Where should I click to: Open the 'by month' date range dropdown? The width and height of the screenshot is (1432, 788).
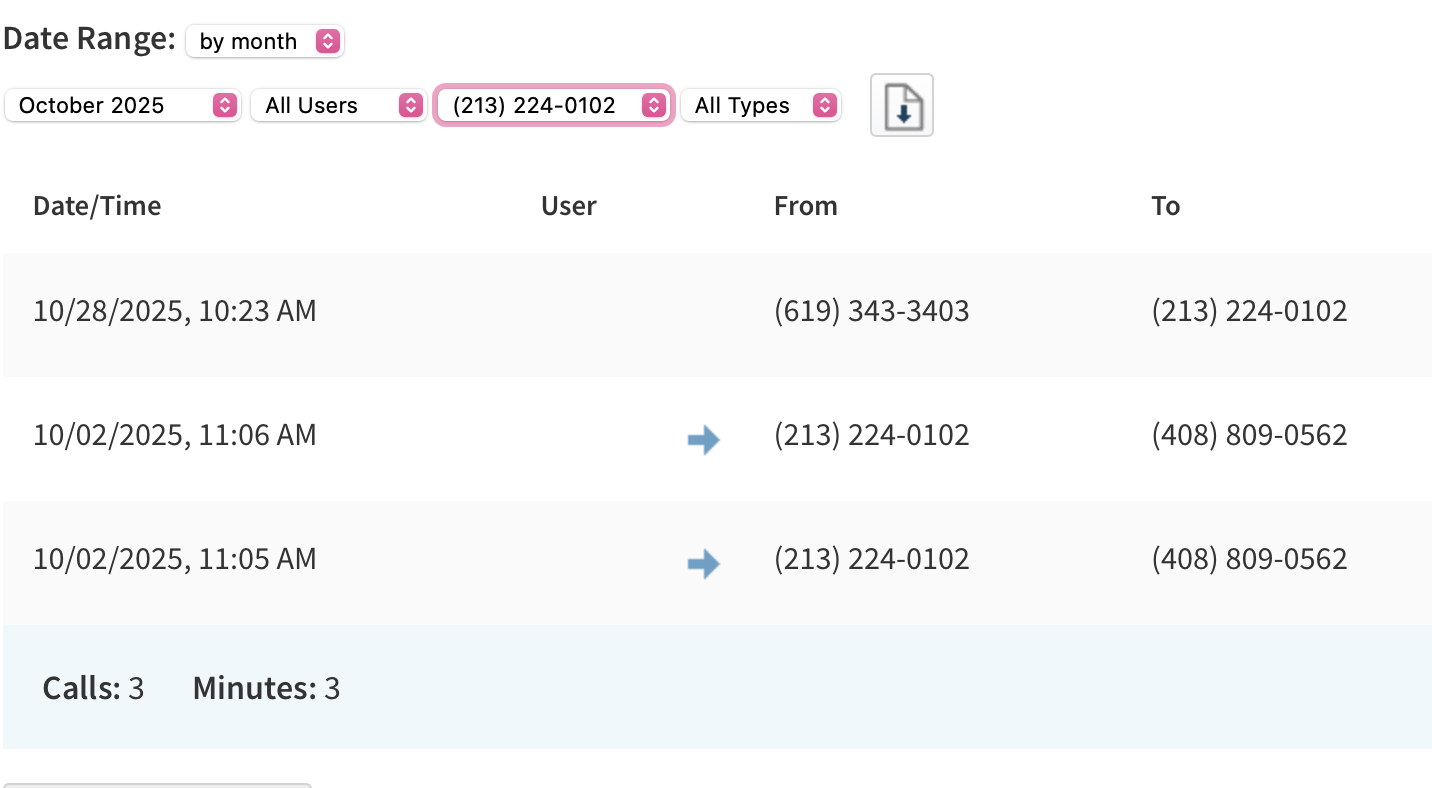pos(265,42)
